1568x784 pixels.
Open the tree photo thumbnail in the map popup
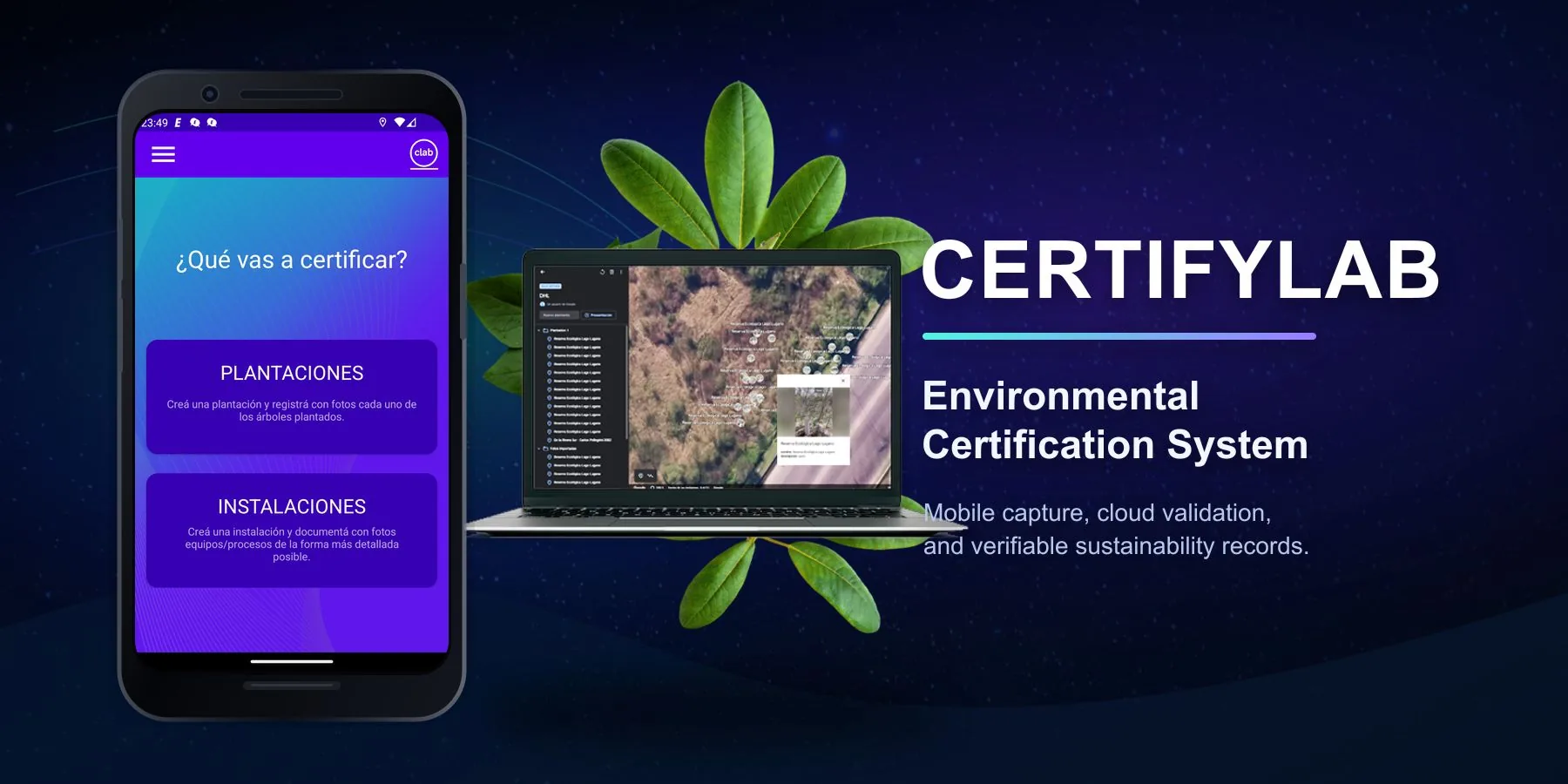tap(813, 412)
